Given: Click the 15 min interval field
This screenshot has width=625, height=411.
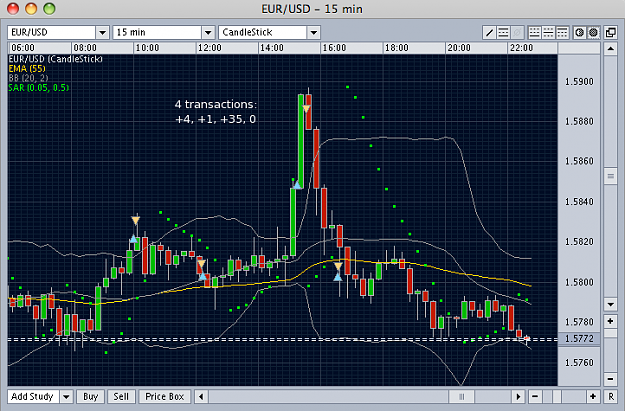Looking at the screenshot, I should 157,33.
